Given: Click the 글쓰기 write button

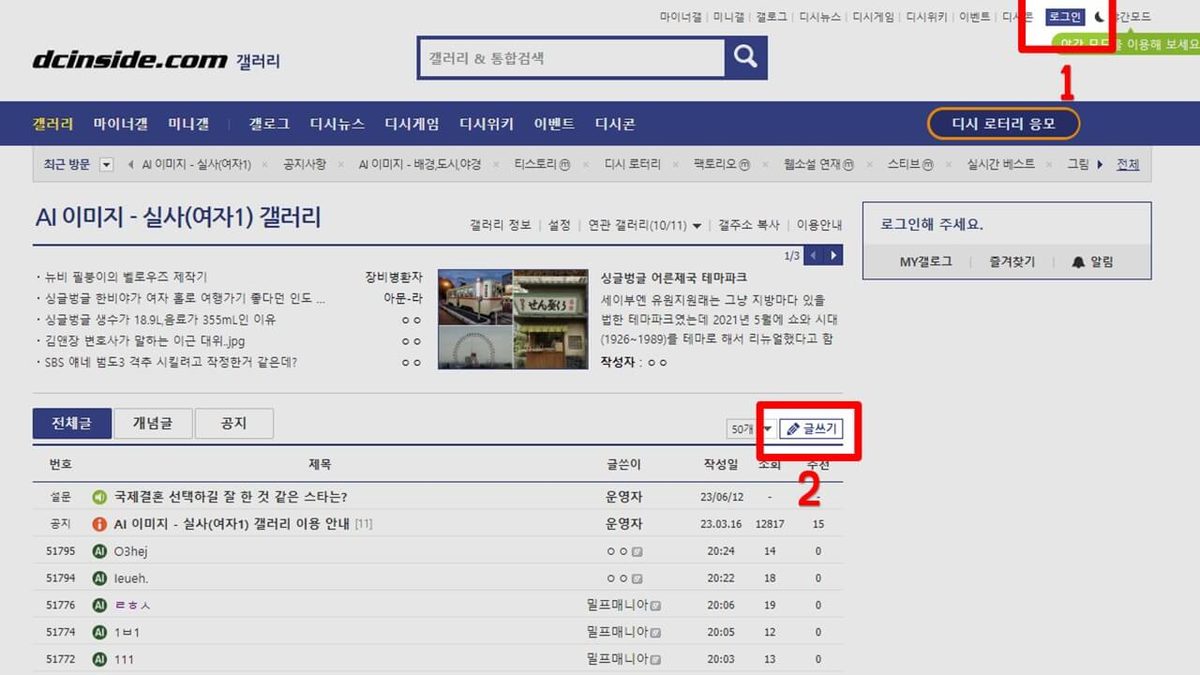Looking at the screenshot, I should click(811, 429).
